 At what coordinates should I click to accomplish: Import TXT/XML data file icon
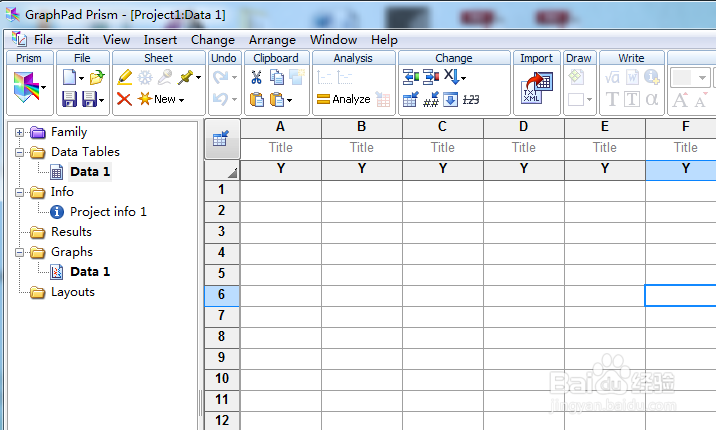click(x=537, y=87)
